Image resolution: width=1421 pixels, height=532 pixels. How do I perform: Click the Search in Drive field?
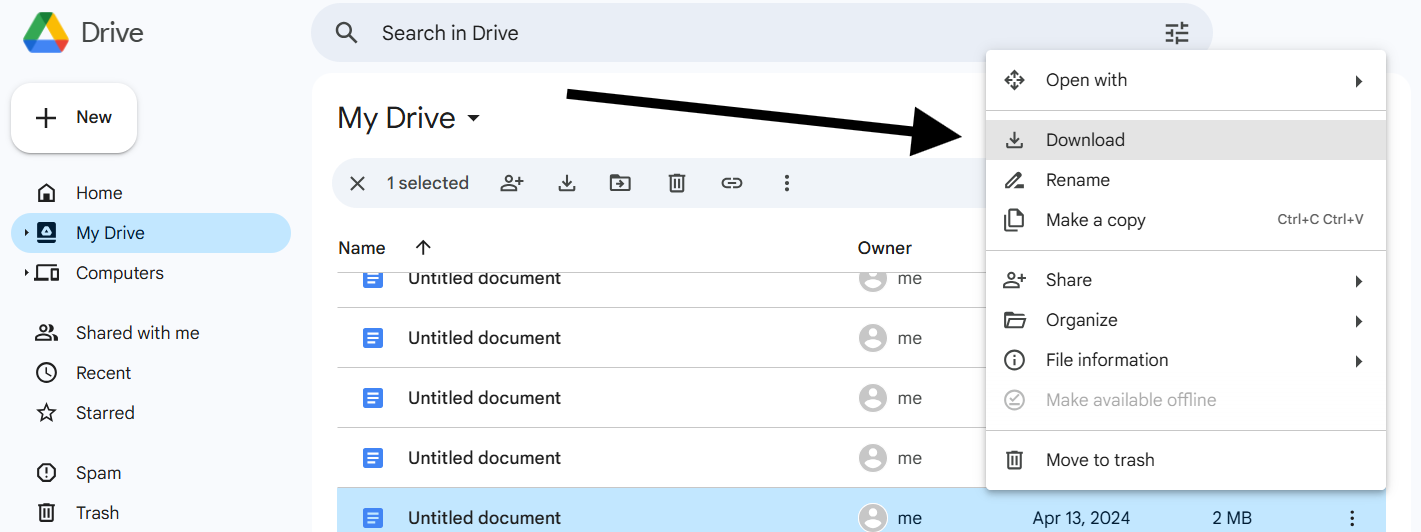pyautogui.click(x=700, y=33)
